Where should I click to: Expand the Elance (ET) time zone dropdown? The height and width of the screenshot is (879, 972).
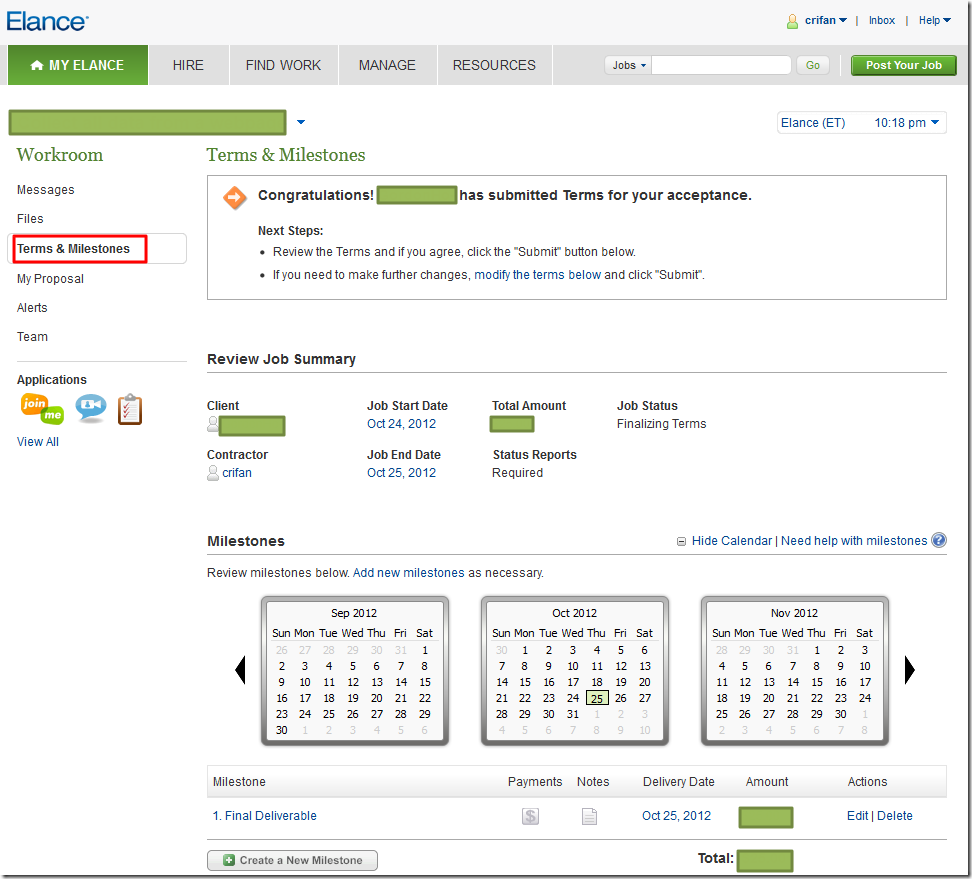tap(860, 123)
